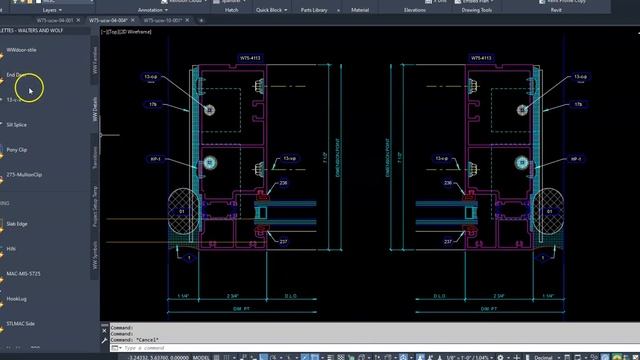Select the left 236 callout tag
640x360 pixels.
tap(283, 183)
